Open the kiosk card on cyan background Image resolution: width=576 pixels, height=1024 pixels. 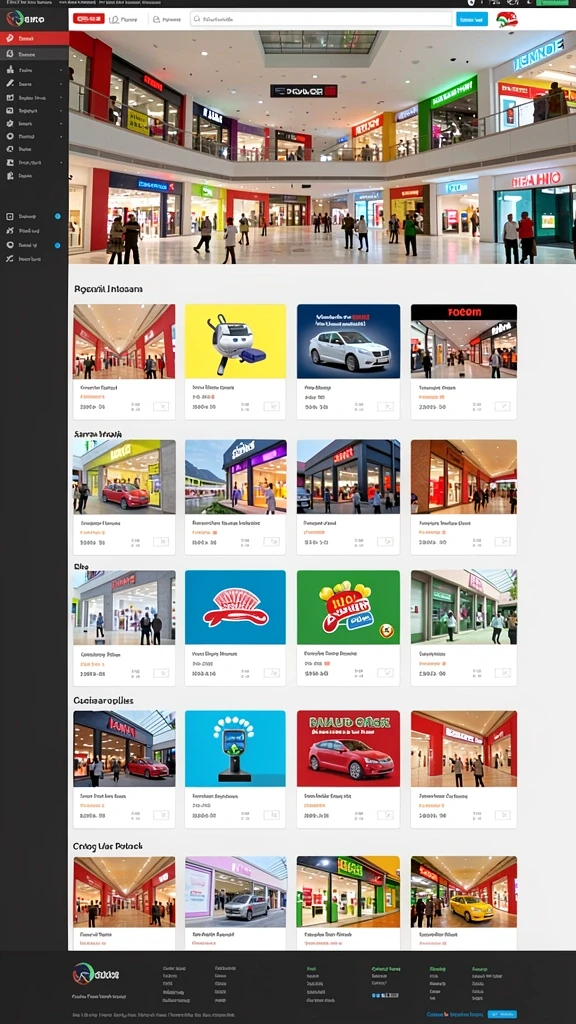[235, 769]
